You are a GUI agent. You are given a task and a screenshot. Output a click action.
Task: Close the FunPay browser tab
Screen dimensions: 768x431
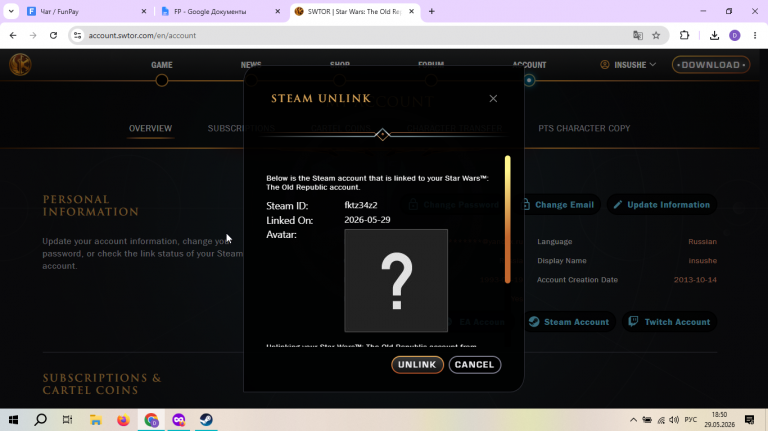(144, 11)
